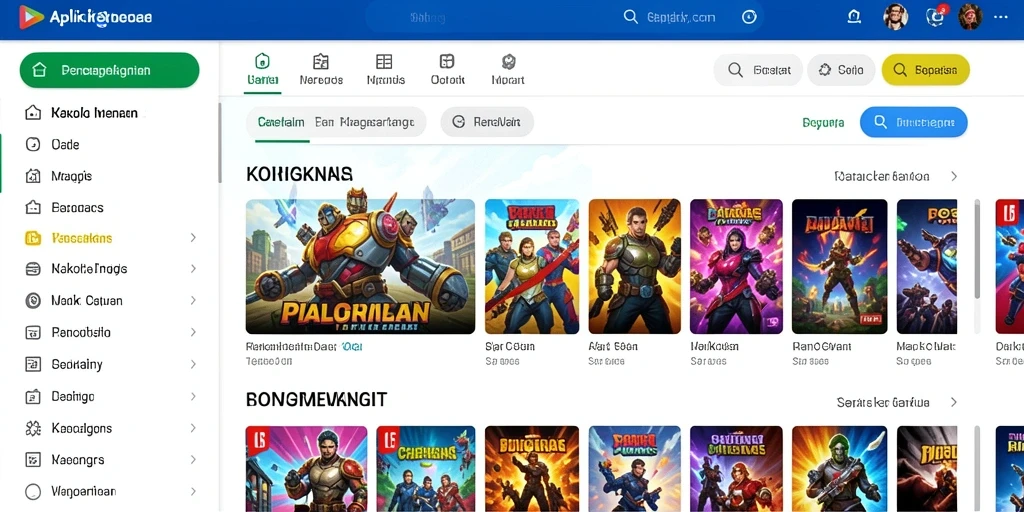
Task: Click the icon beside Baroaacs
Action: pos(33,208)
